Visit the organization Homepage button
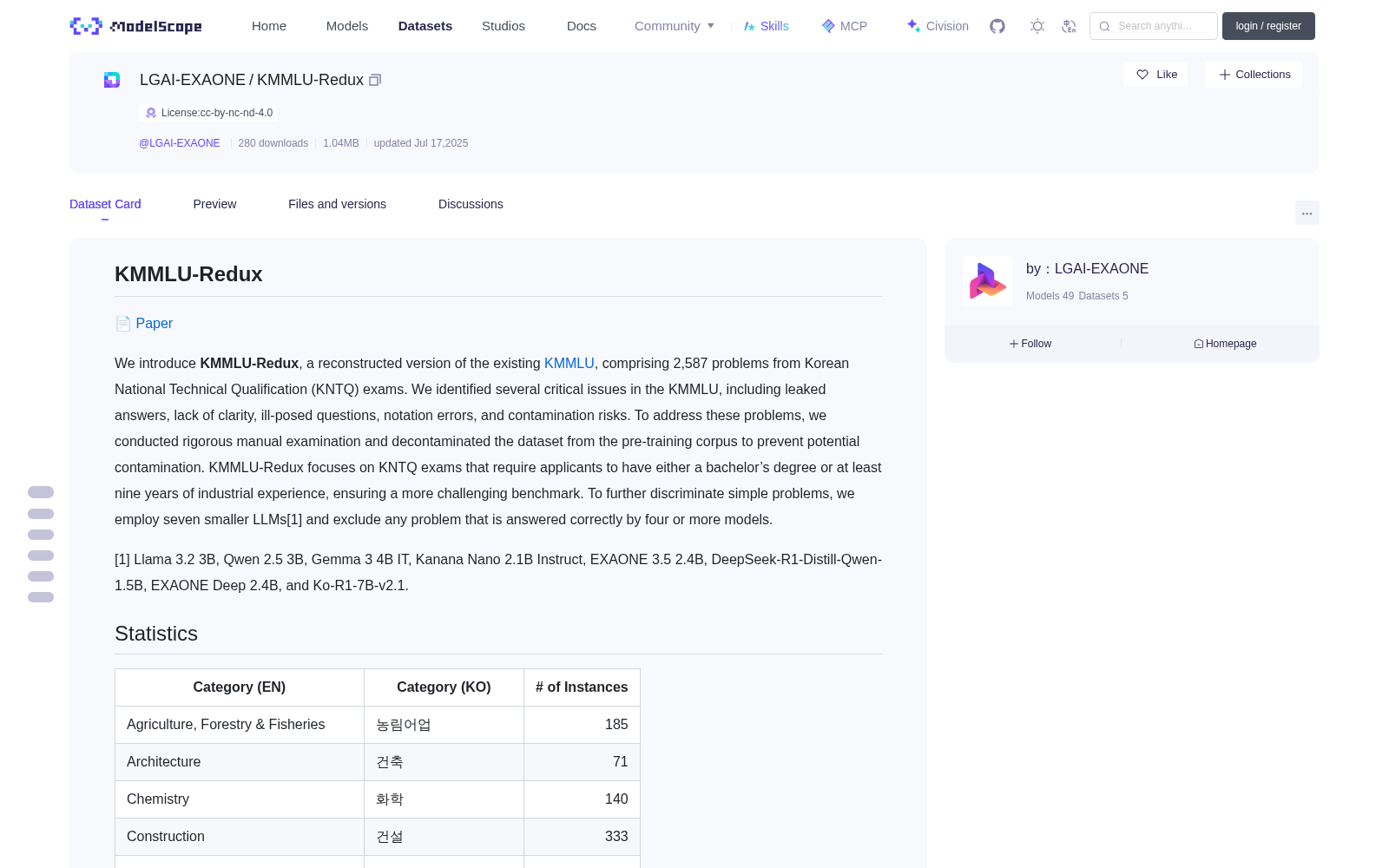 [x=1225, y=344]
